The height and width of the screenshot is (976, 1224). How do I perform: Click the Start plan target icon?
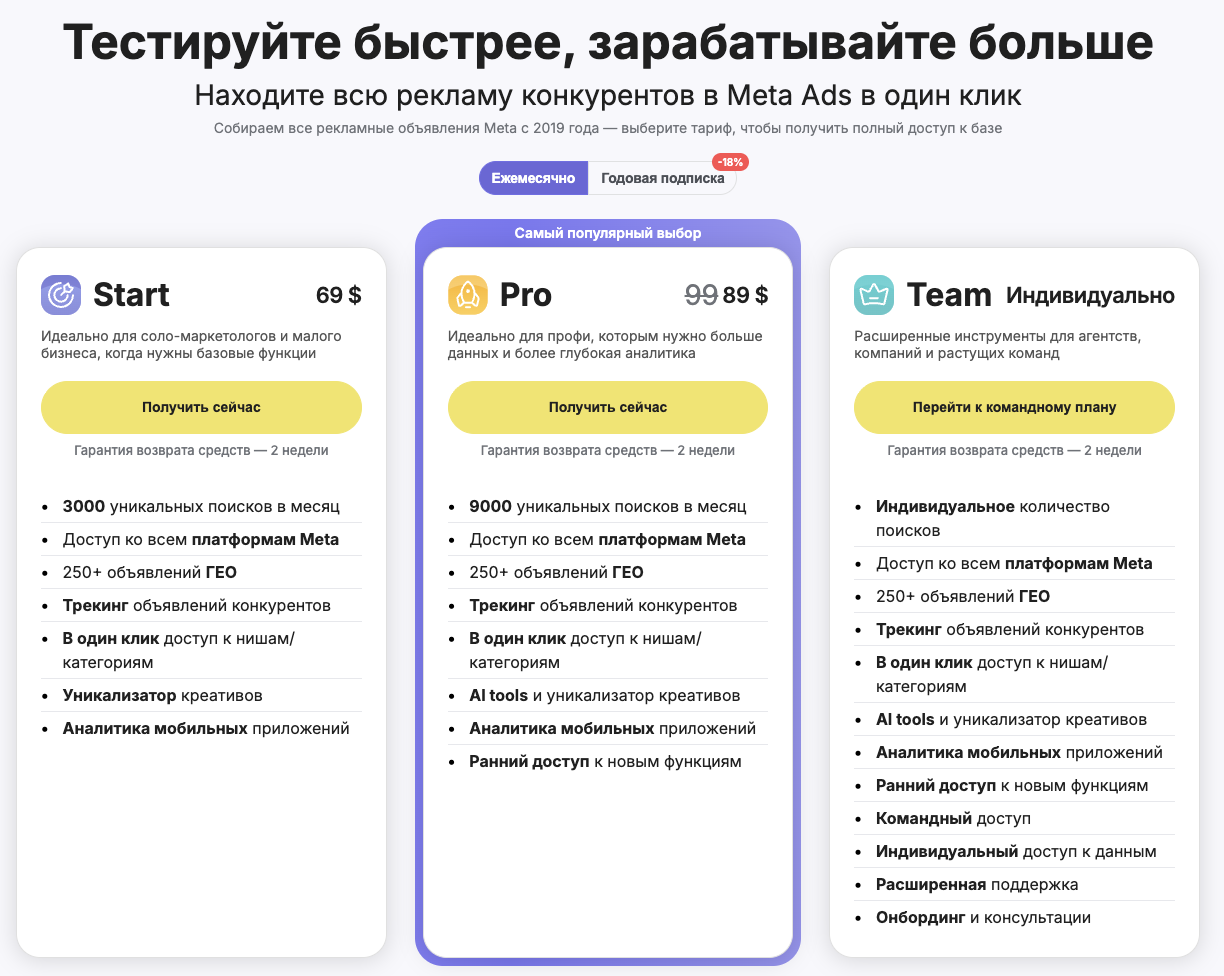click(x=61, y=295)
